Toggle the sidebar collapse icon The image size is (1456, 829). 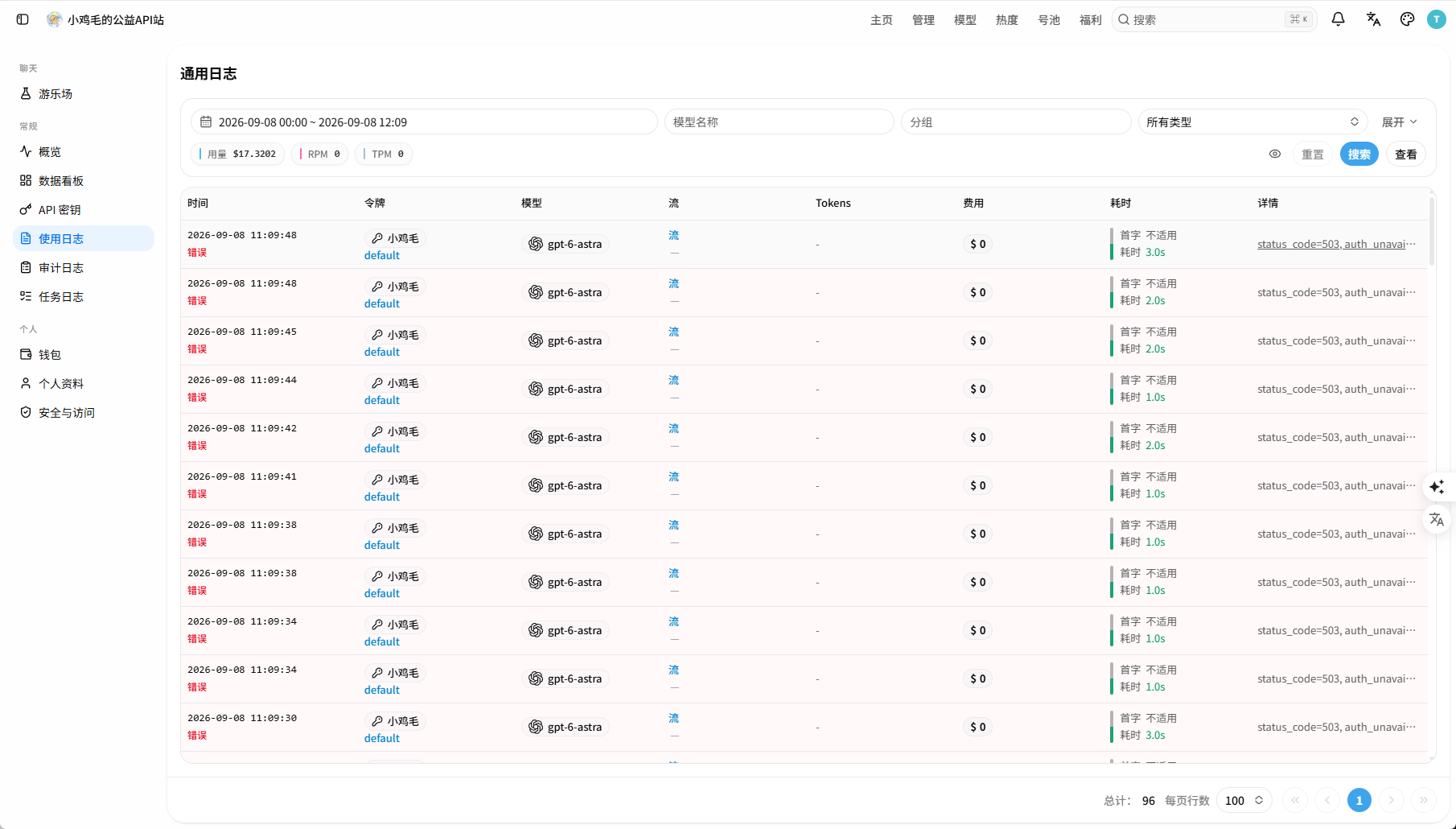pyautogui.click(x=23, y=19)
